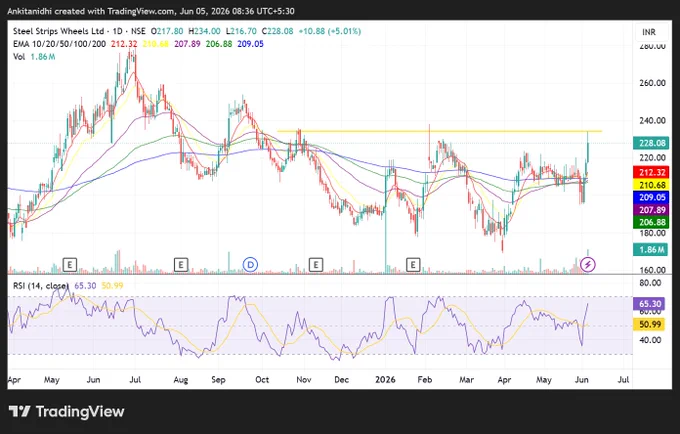This screenshot has height=434, width=680.
Task: Select the RSI (14, close) indicator legend
Action: (41, 286)
